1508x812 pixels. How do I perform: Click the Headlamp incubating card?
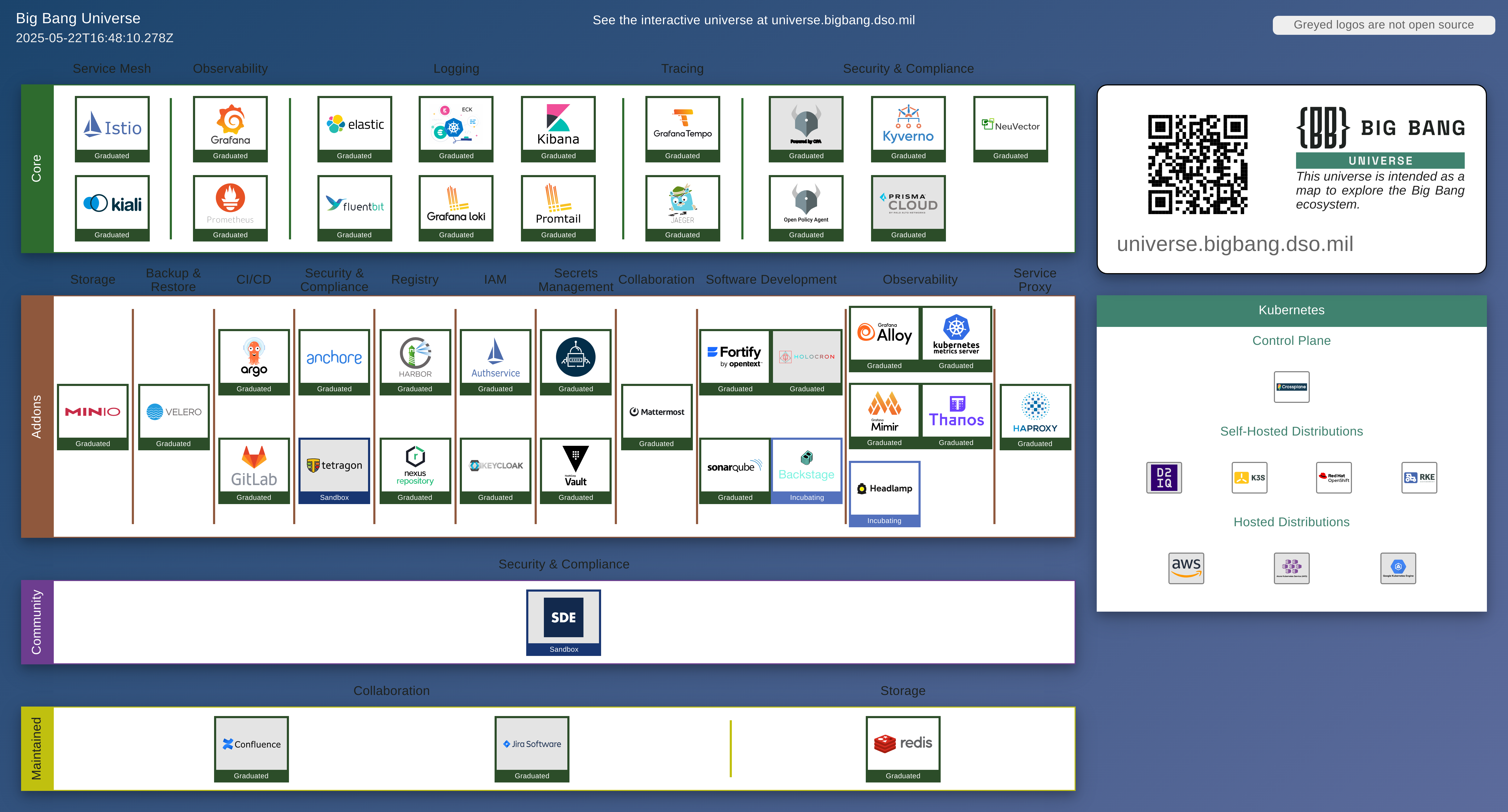tap(884, 494)
